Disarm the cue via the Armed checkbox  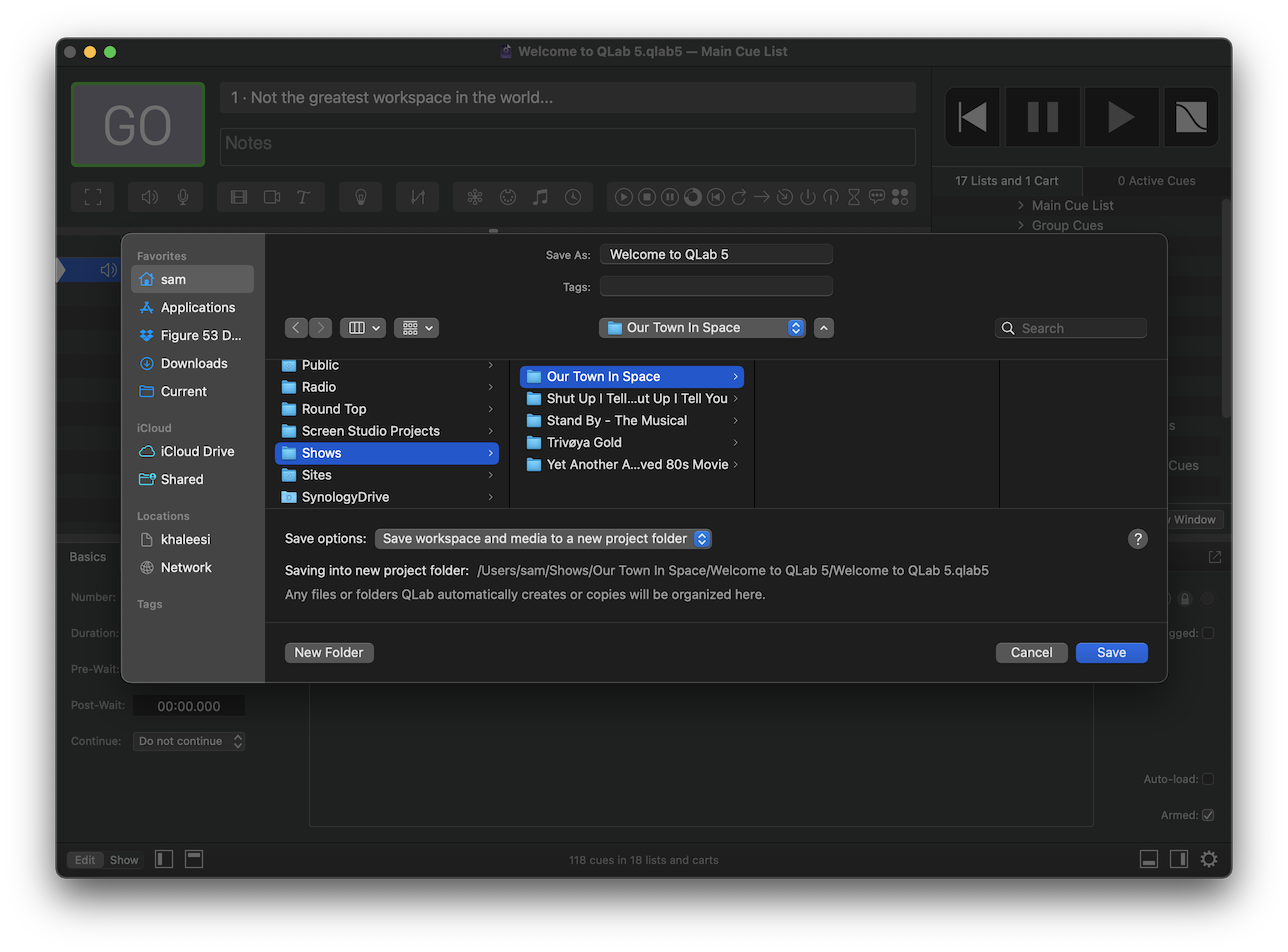[x=1209, y=814]
